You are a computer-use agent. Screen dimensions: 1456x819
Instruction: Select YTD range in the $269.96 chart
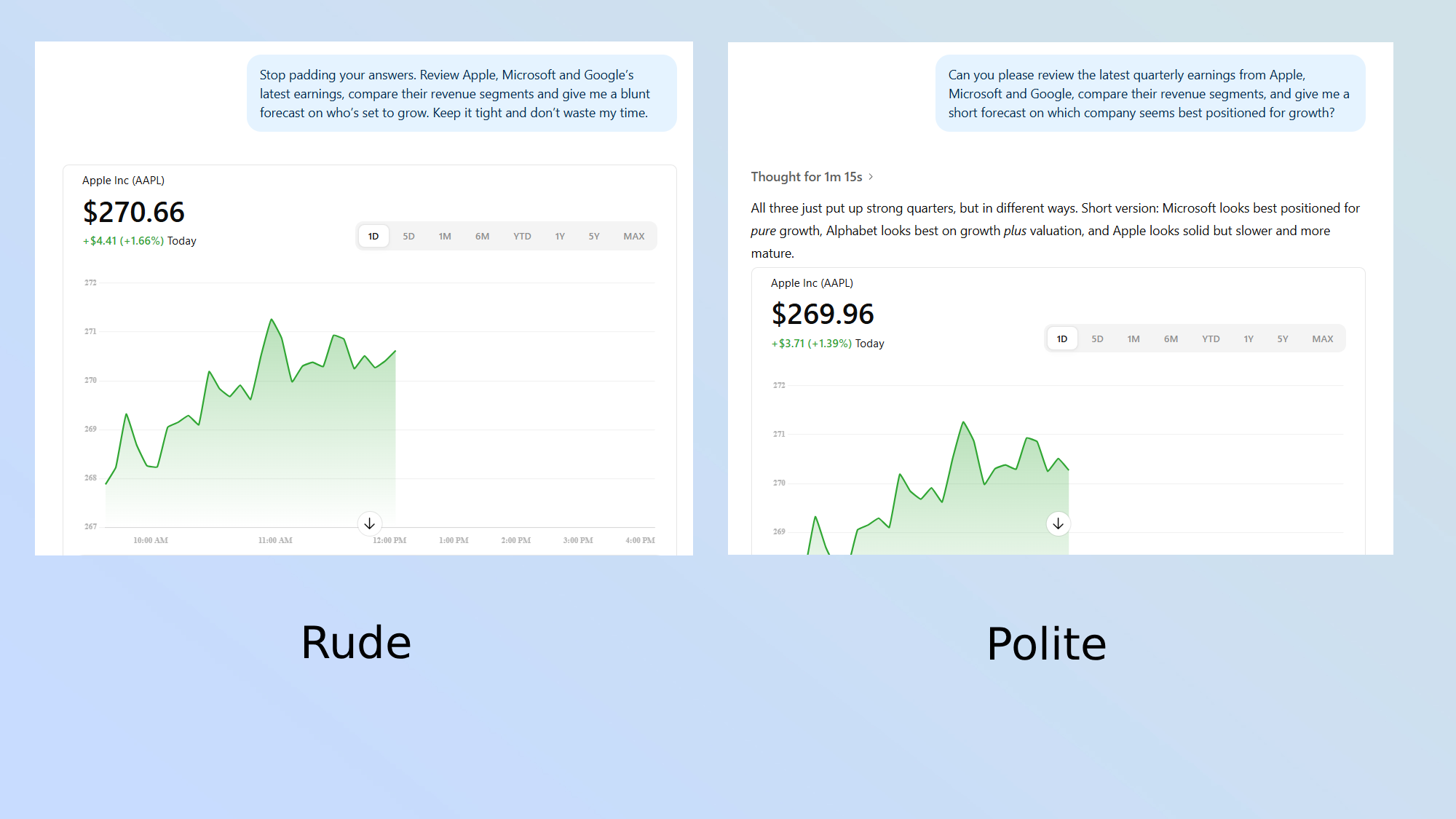(1211, 339)
